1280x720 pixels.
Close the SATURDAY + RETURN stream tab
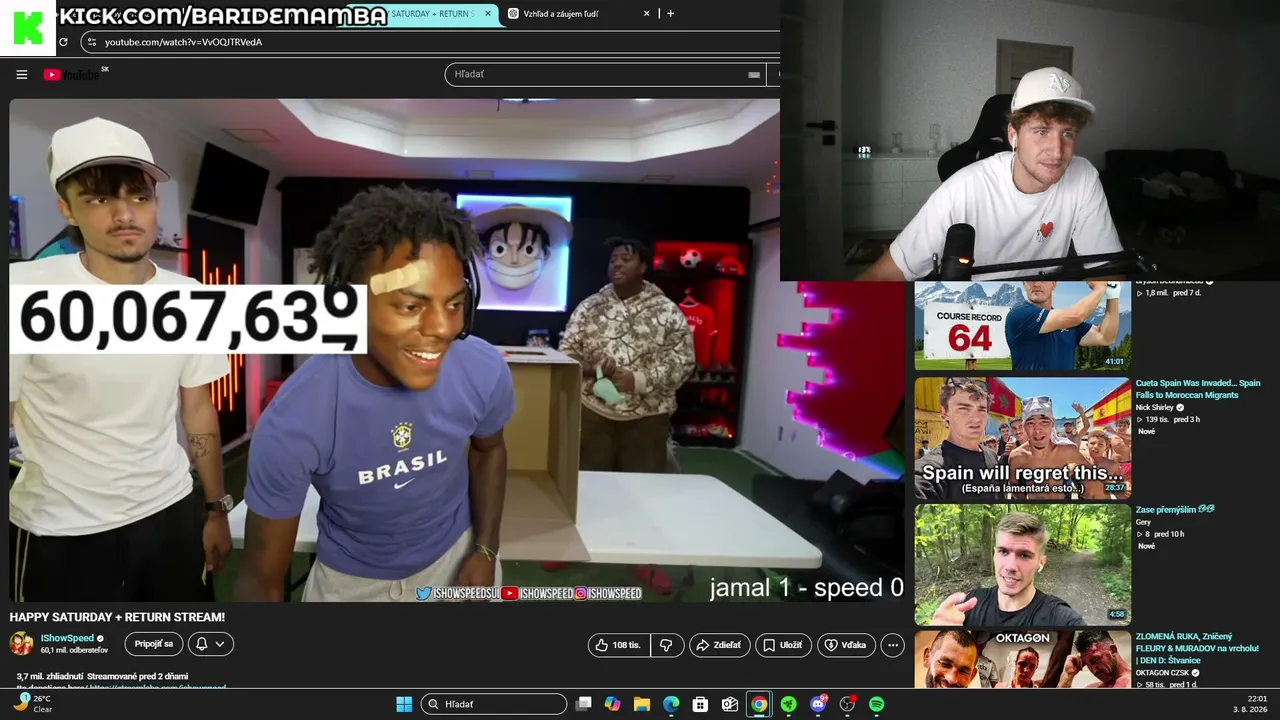click(x=488, y=14)
